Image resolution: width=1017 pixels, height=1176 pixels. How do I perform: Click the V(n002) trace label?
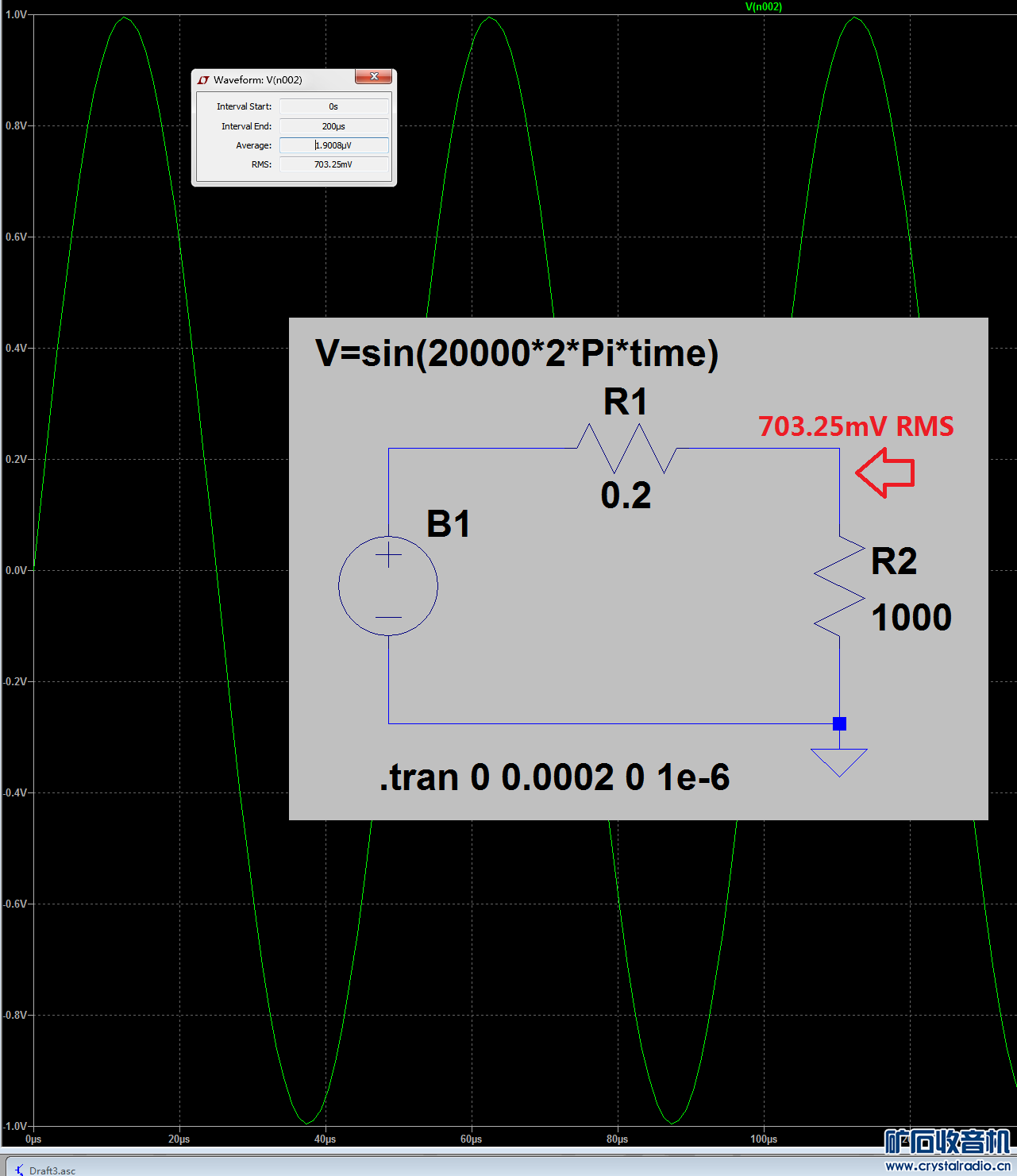tap(764, 7)
